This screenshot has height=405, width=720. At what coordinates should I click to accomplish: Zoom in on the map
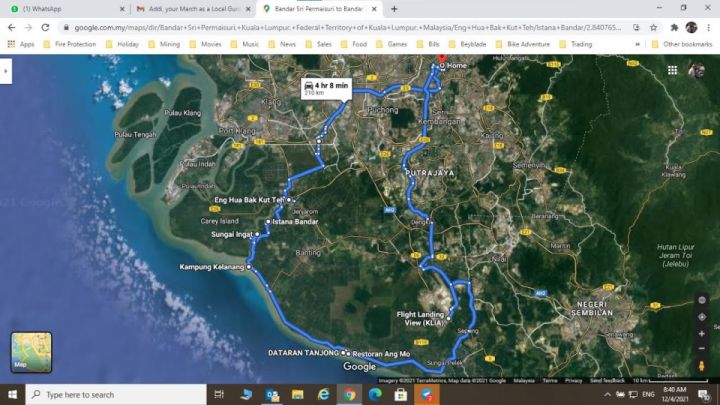pos(702,334)
